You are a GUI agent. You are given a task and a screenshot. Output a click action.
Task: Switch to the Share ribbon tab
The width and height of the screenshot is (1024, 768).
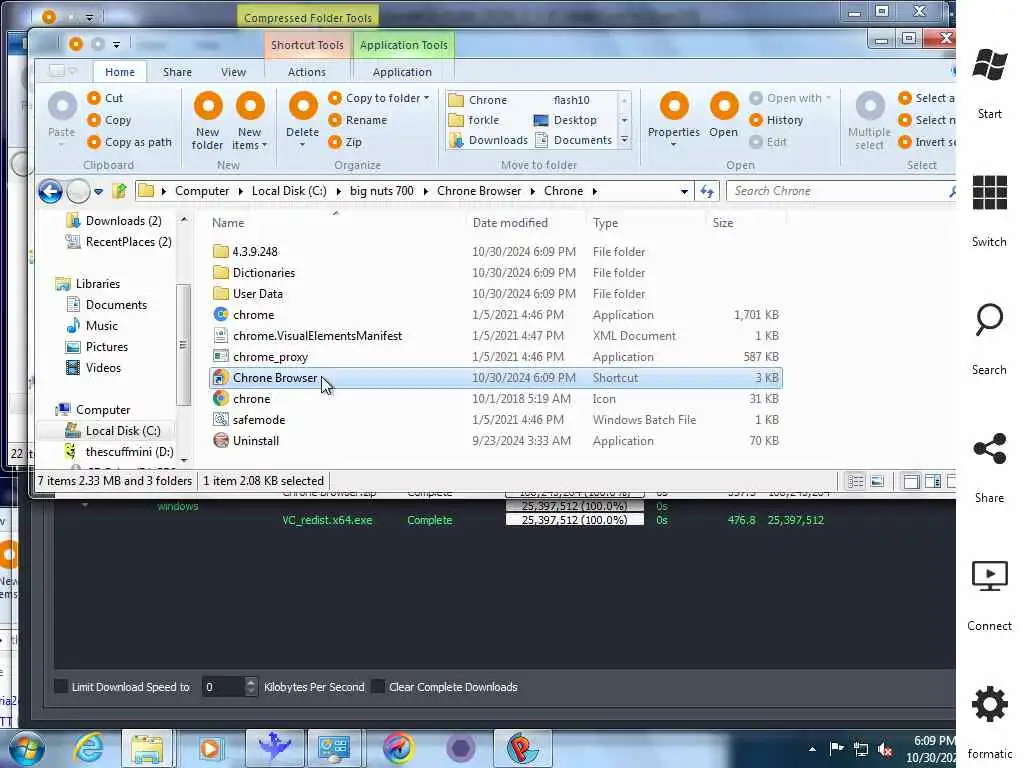pyautogui.click(x=177, y=72)
